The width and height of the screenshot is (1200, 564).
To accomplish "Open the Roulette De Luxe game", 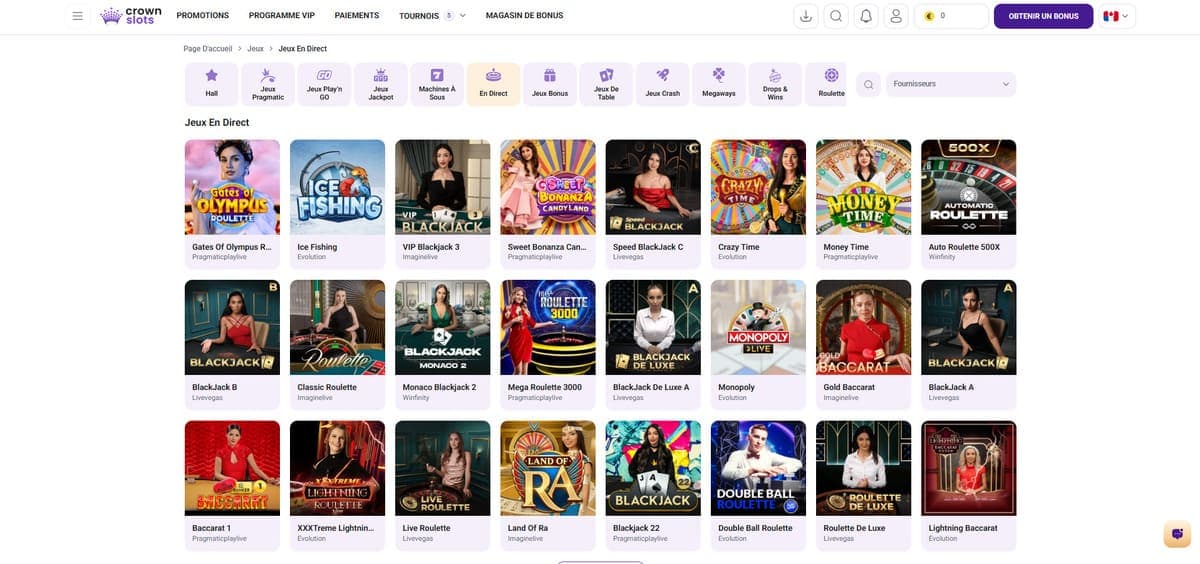I will coord(863,485).
